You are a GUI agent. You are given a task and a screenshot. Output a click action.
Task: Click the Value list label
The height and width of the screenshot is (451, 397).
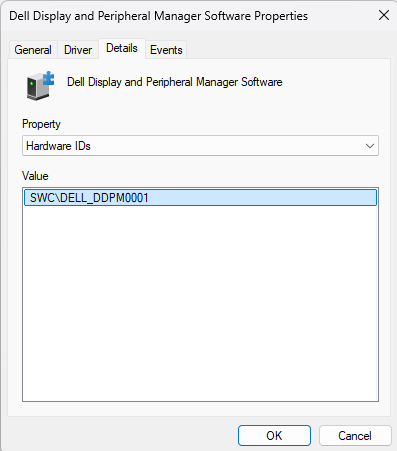(35, 176)
